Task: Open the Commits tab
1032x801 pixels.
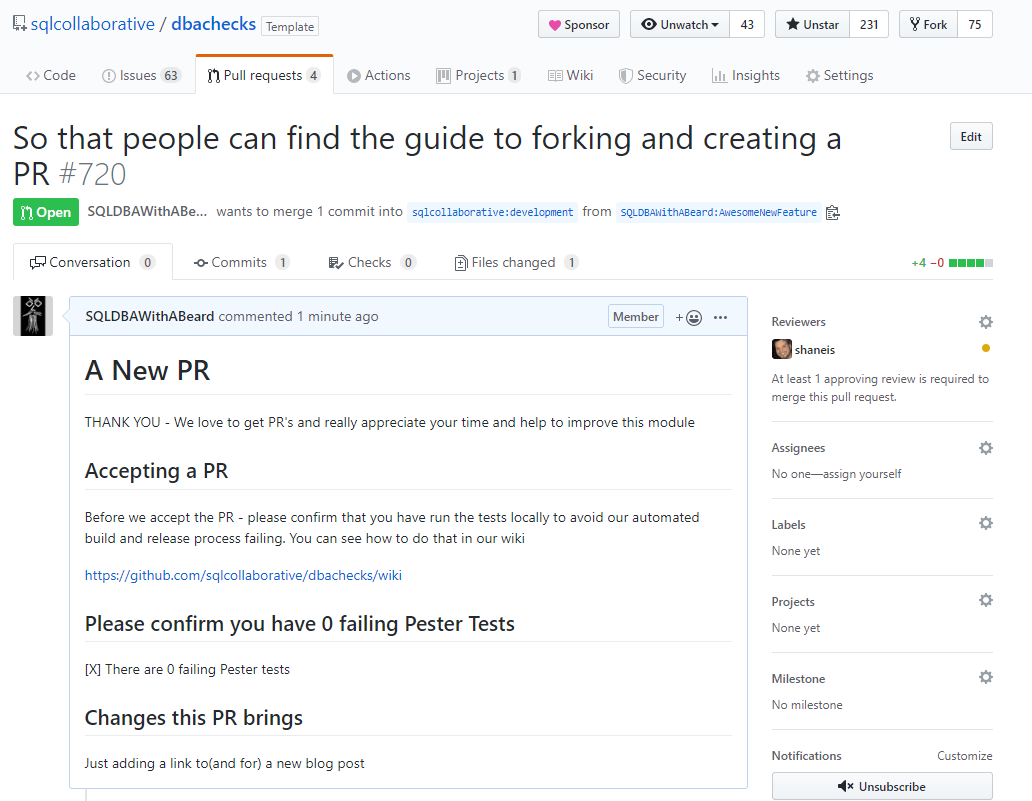Action: pos(240,262)
